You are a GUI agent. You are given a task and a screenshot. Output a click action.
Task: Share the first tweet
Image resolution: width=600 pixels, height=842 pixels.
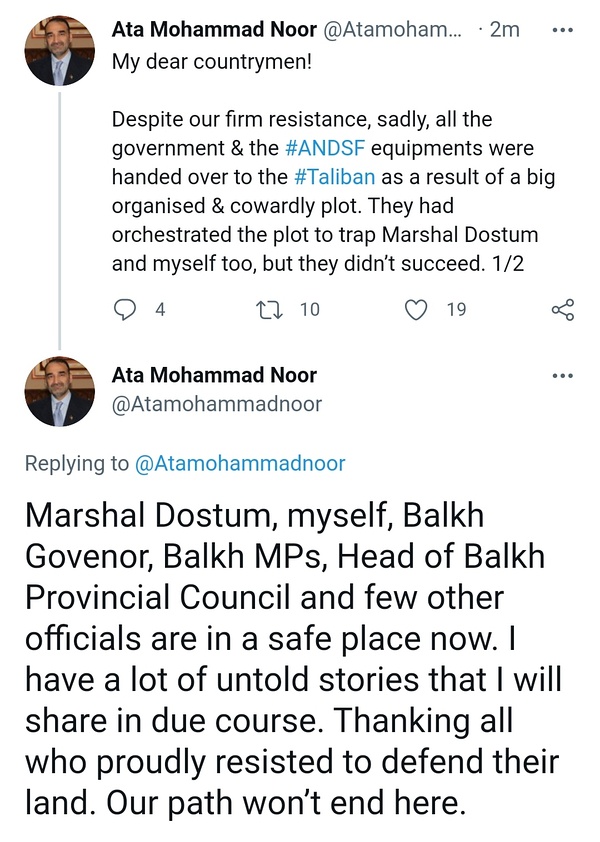[563, 309]
